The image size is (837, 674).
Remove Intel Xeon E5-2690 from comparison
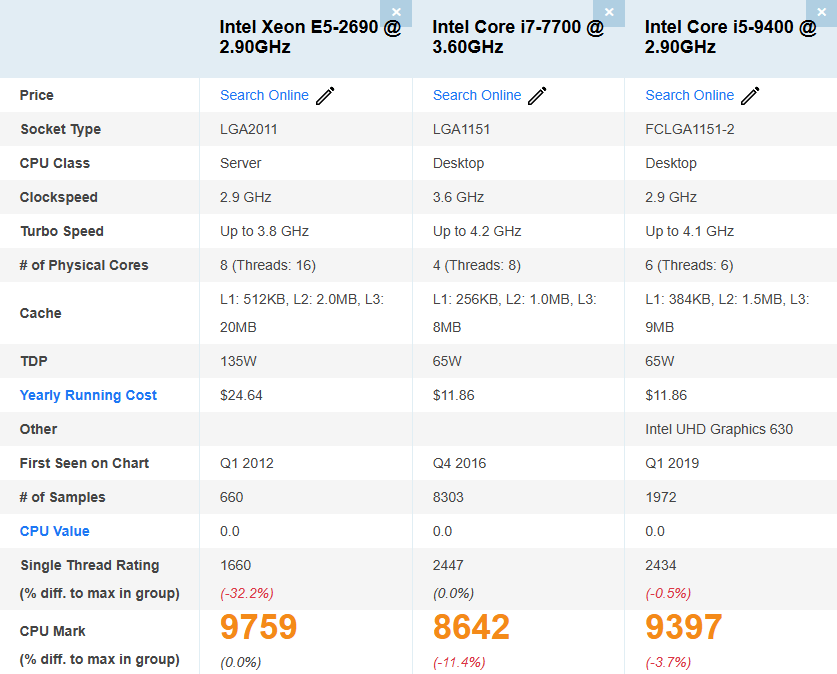tap(396, 12)
